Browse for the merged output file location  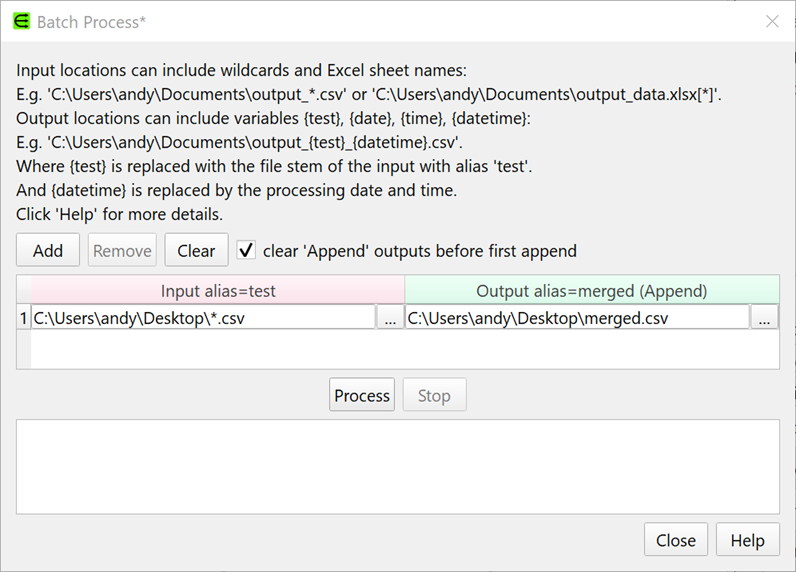coord(765,318)
